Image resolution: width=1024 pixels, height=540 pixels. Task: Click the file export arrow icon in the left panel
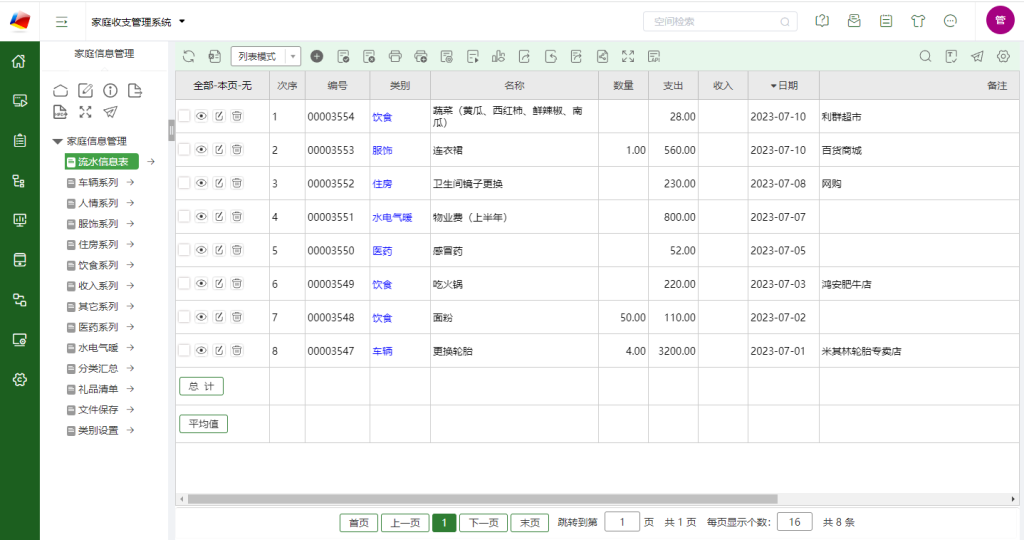(x=135, y=91)
